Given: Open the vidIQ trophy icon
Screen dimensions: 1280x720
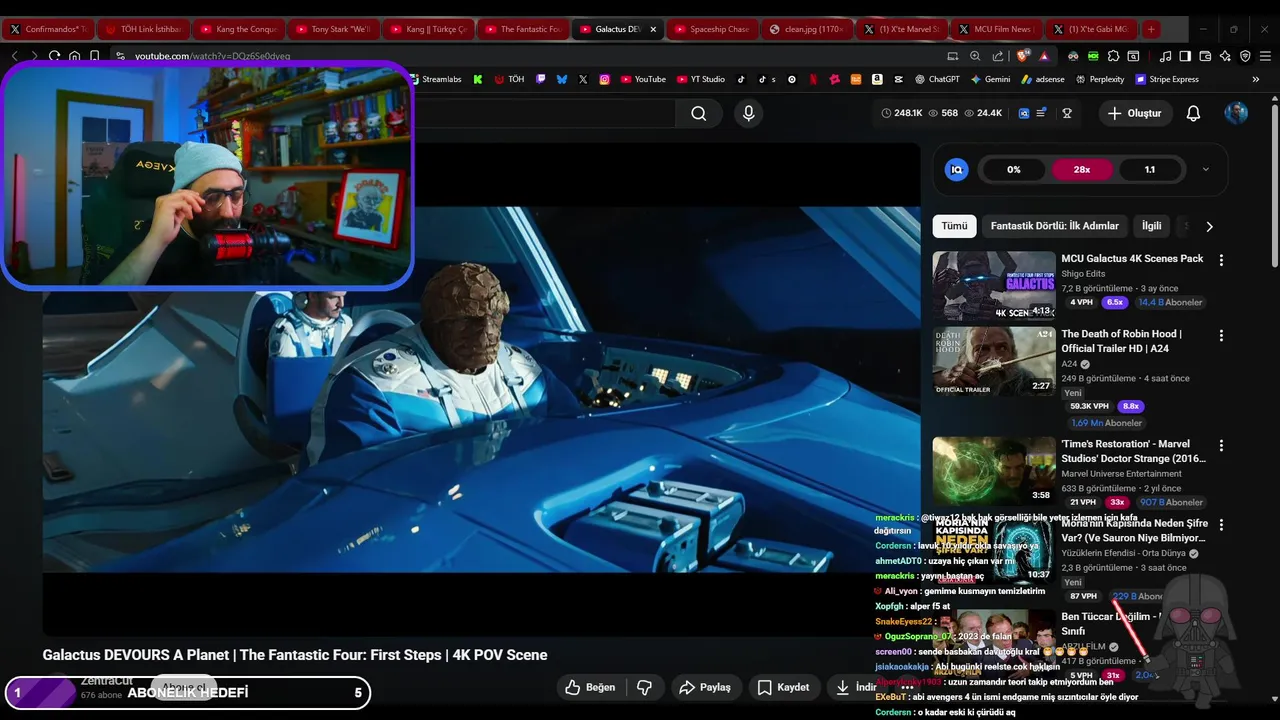Looking at the screenshot, I should [1067, 113].
